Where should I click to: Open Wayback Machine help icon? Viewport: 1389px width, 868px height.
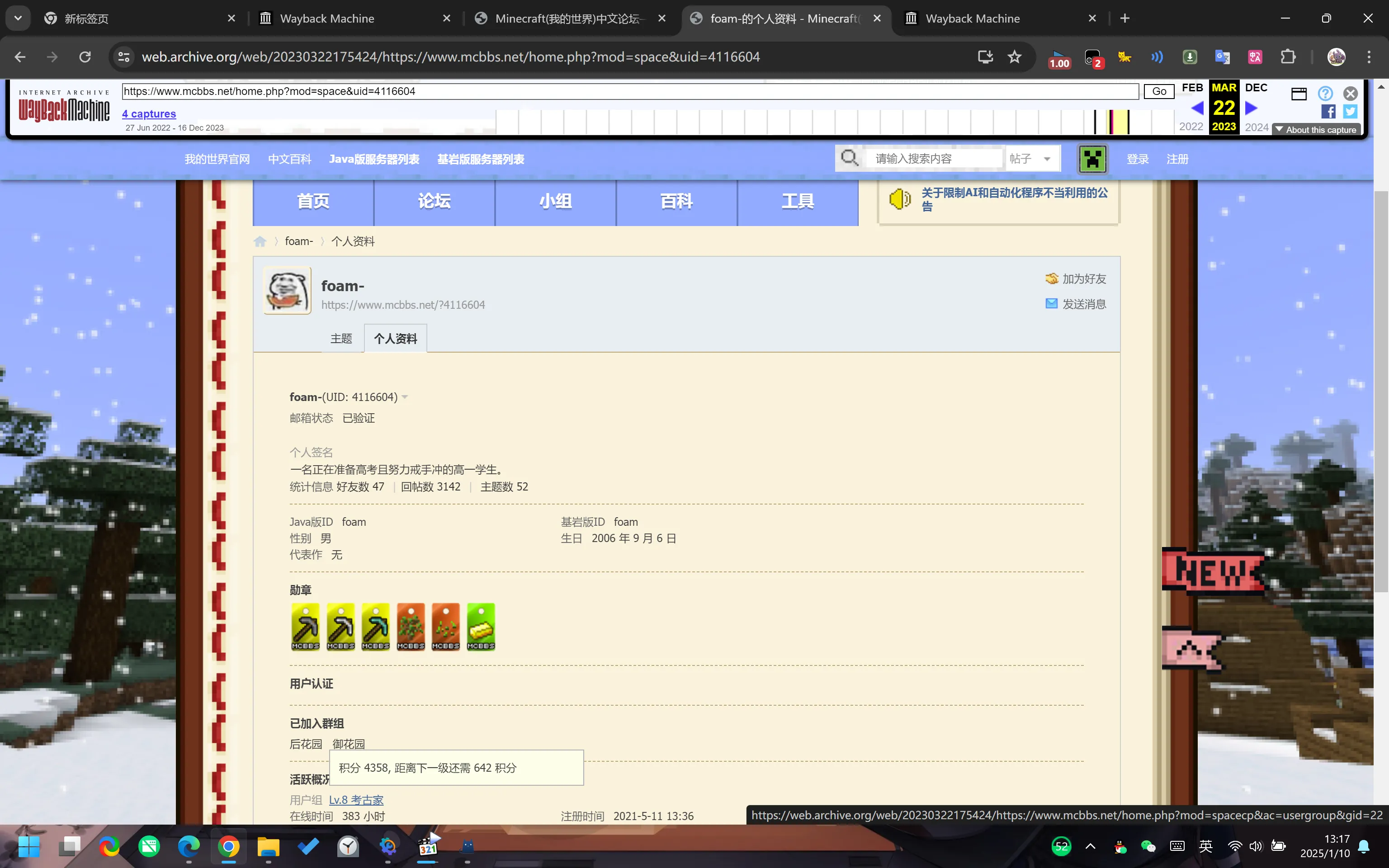1325,93
